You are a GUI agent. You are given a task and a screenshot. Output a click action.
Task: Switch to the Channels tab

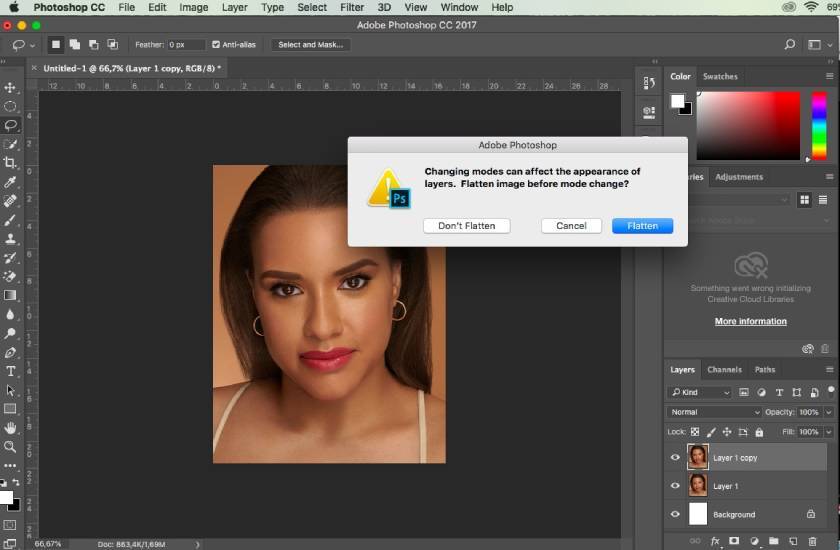point(724,369)
